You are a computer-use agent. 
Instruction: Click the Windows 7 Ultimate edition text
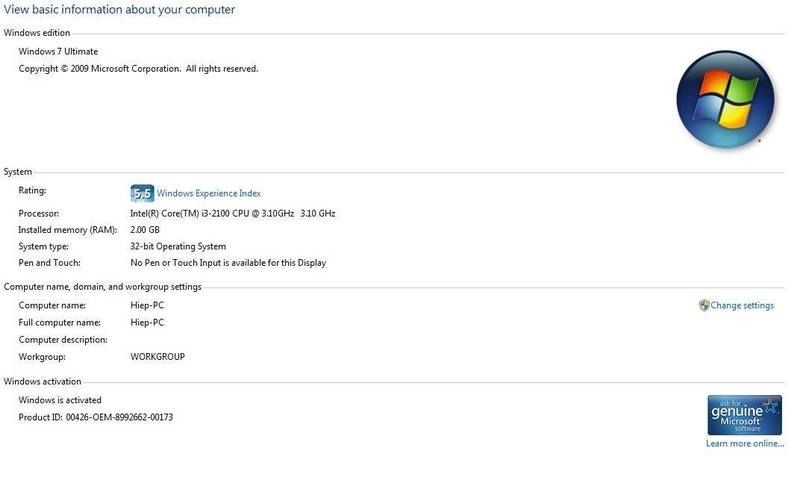tap(58, 51)
